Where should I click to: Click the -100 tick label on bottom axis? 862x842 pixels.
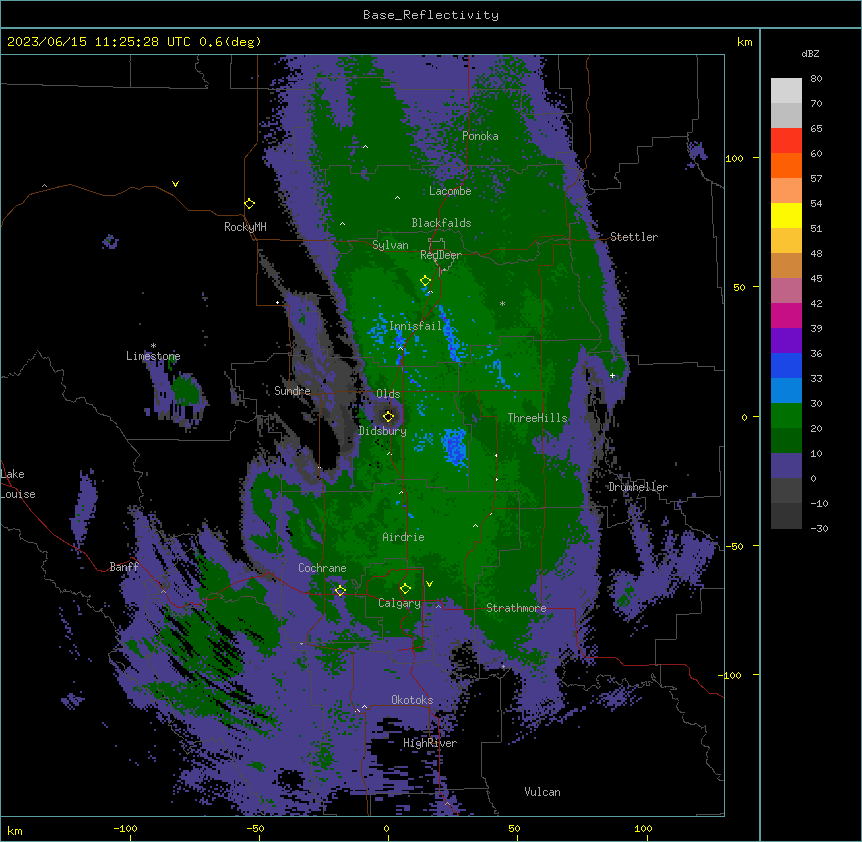point(125,829)
